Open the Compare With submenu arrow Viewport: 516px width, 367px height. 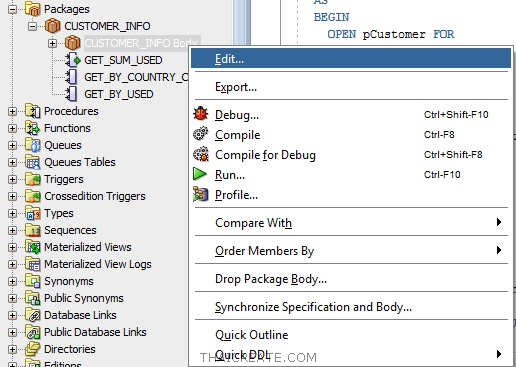499,222
